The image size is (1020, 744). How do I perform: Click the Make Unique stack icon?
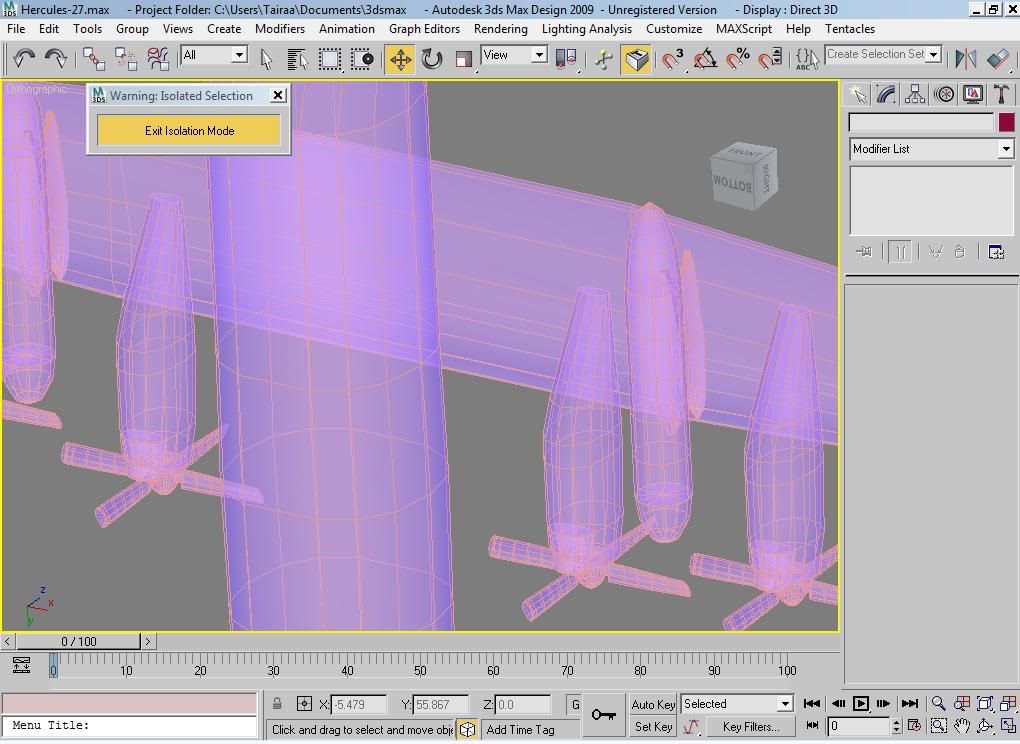[935, 252]
